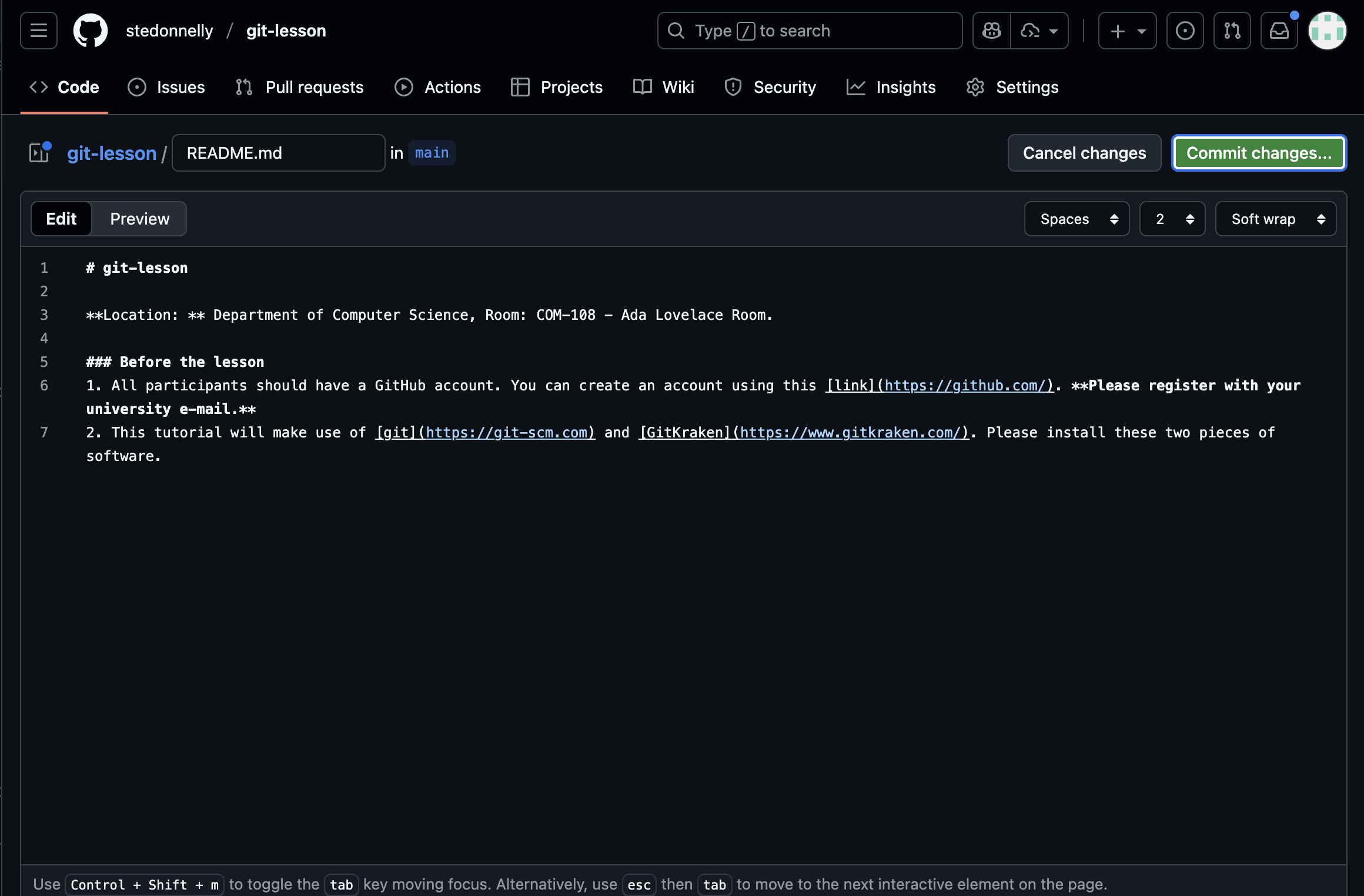Select the Edit mode toggle
1364x896 pixels.
pyautogui.click(x=61, y=219)
